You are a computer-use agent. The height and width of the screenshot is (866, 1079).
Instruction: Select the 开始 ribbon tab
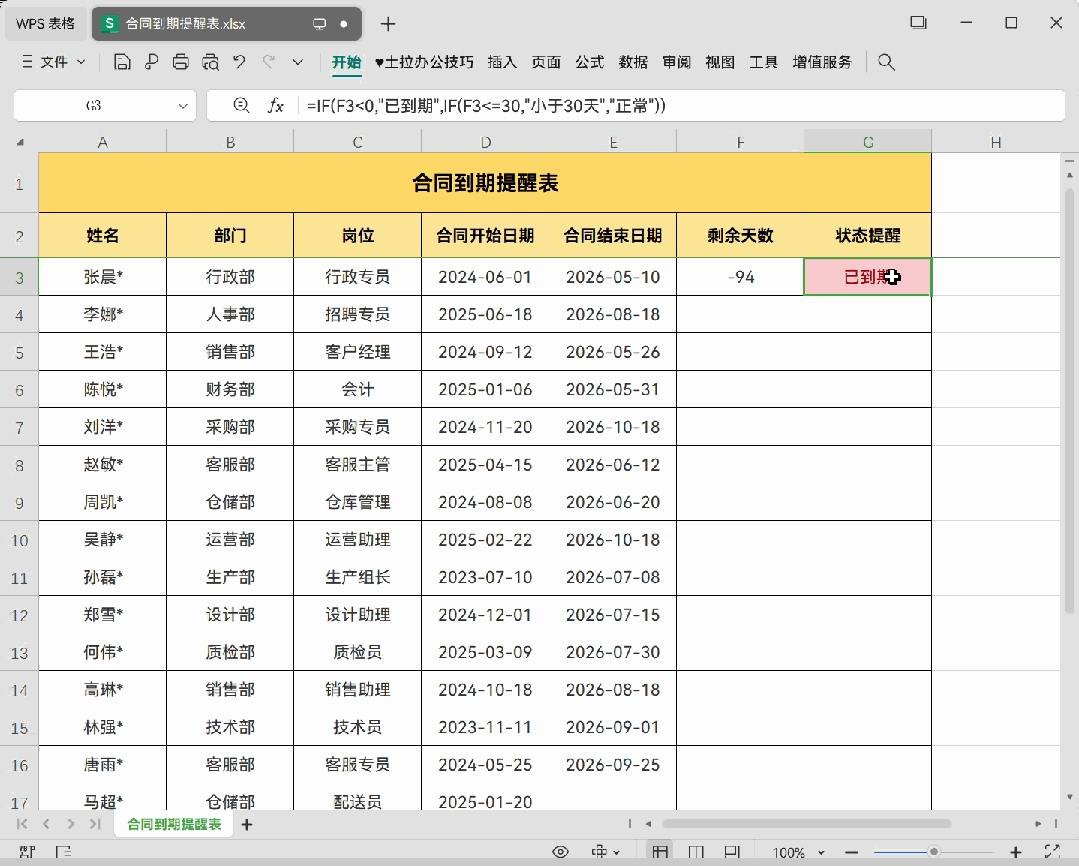(x=346, y=62)
